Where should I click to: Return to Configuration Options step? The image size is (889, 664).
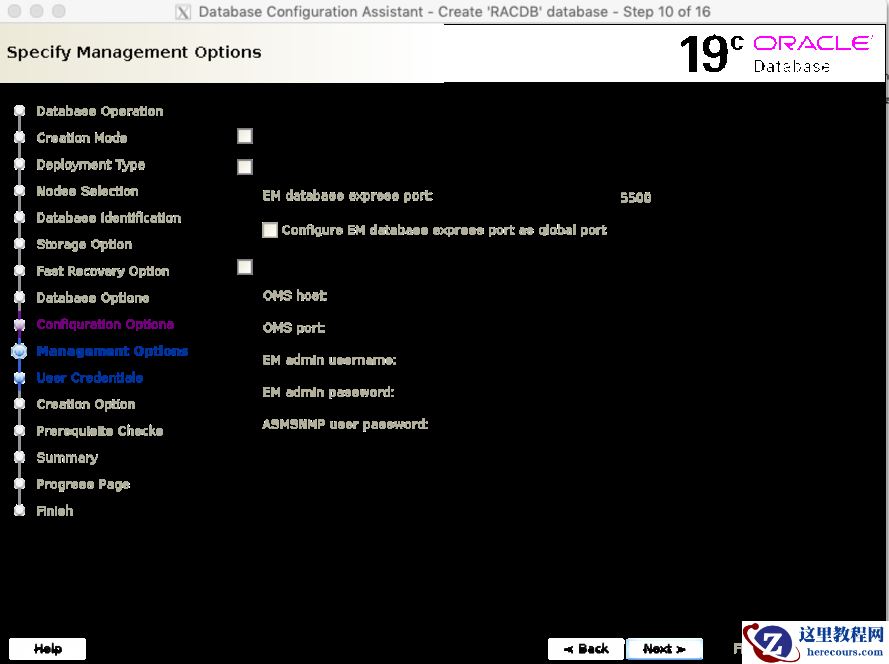(105, 324)
